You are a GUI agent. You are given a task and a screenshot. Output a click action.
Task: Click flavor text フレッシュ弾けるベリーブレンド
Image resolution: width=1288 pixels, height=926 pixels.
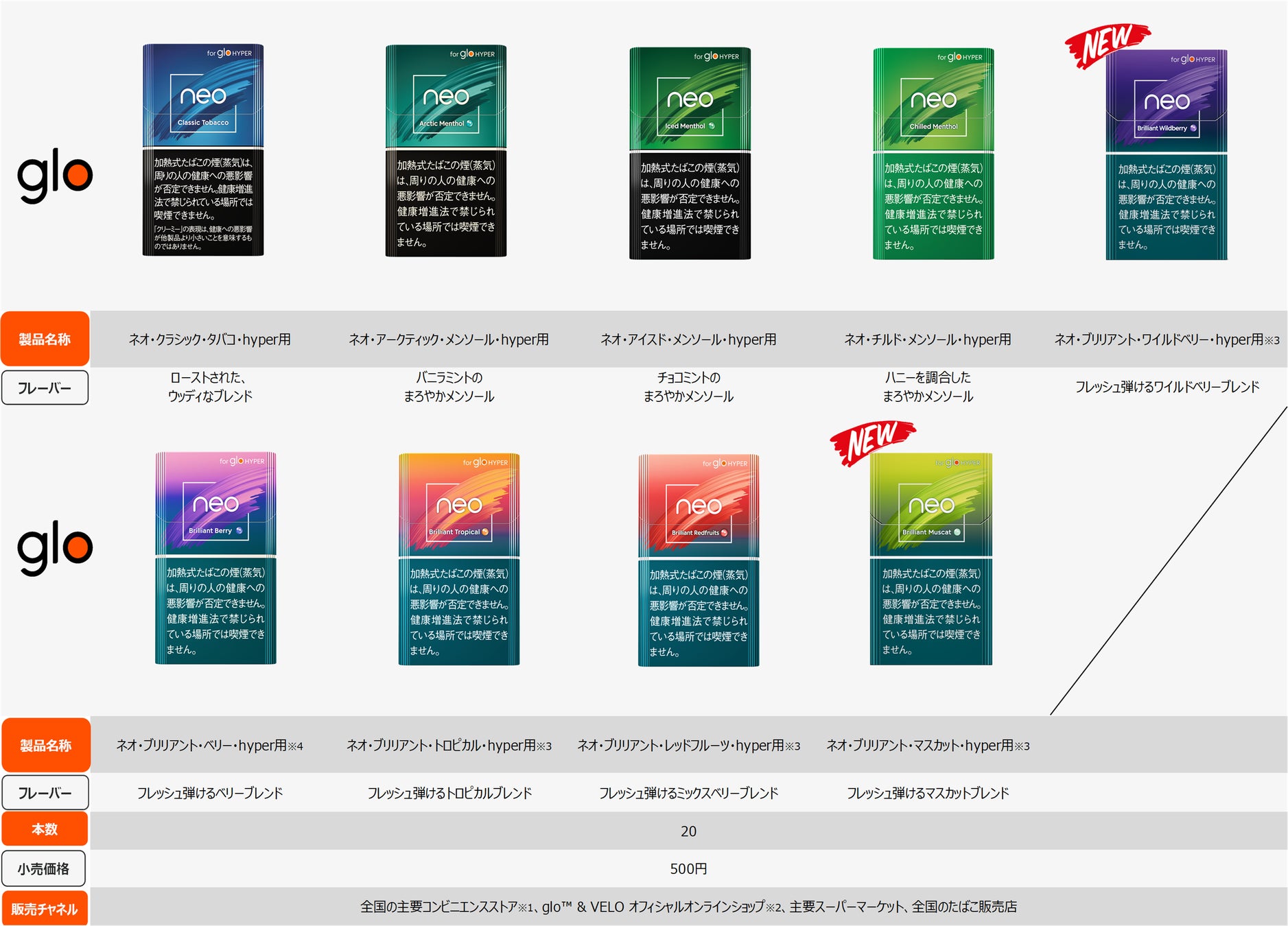[210, 793]
